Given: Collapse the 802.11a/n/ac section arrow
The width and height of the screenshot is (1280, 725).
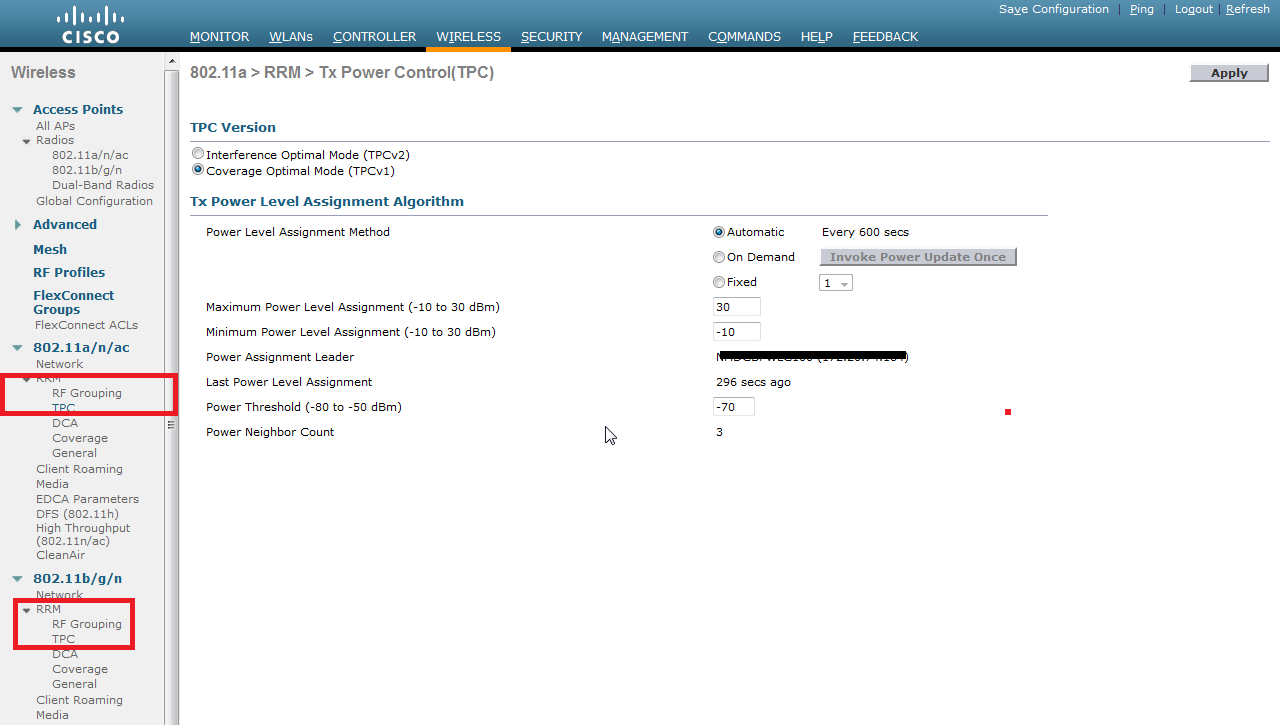Looking at the screenshot, I should 18,348.
